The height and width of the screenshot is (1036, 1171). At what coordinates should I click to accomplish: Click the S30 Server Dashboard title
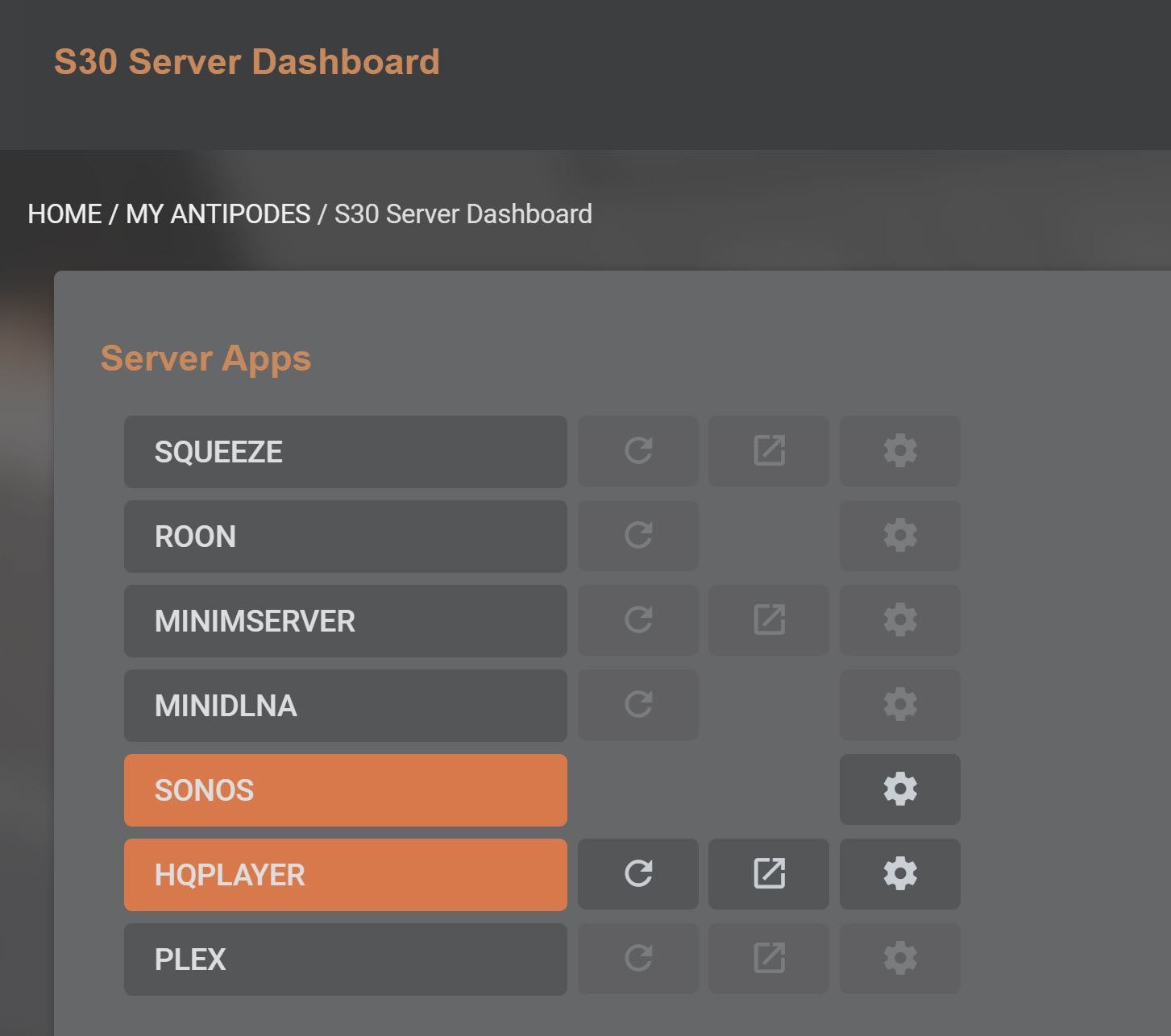(x=247, y=62)
